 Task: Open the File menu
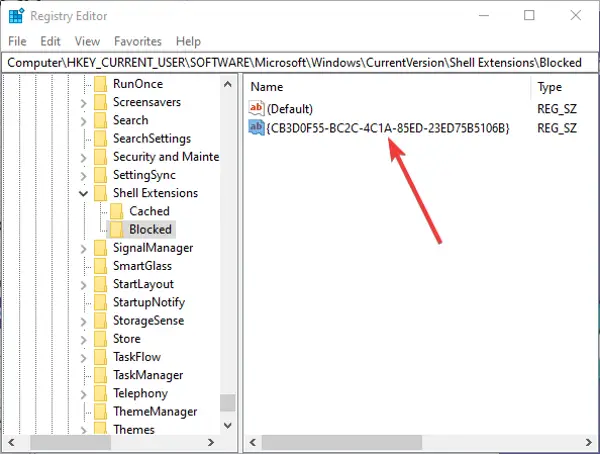click(17, 41)
